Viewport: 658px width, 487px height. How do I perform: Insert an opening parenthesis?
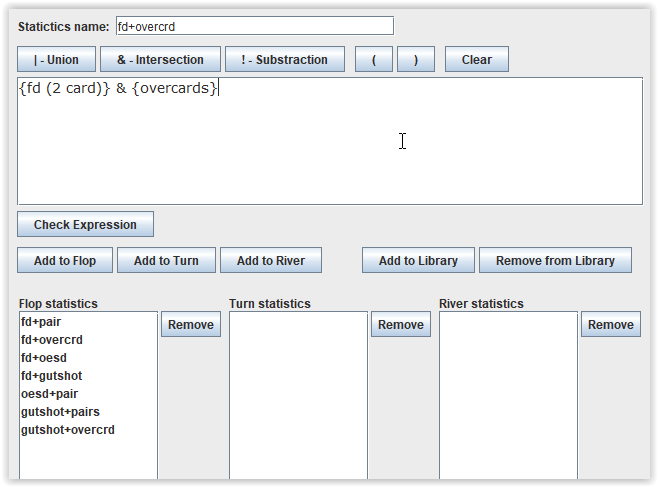click(374, 60)
